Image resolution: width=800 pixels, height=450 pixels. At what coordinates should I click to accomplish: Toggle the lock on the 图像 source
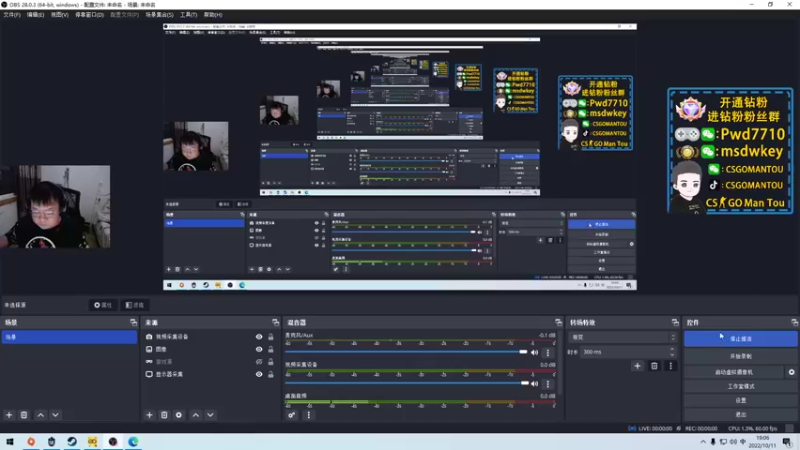coord(270,349)
